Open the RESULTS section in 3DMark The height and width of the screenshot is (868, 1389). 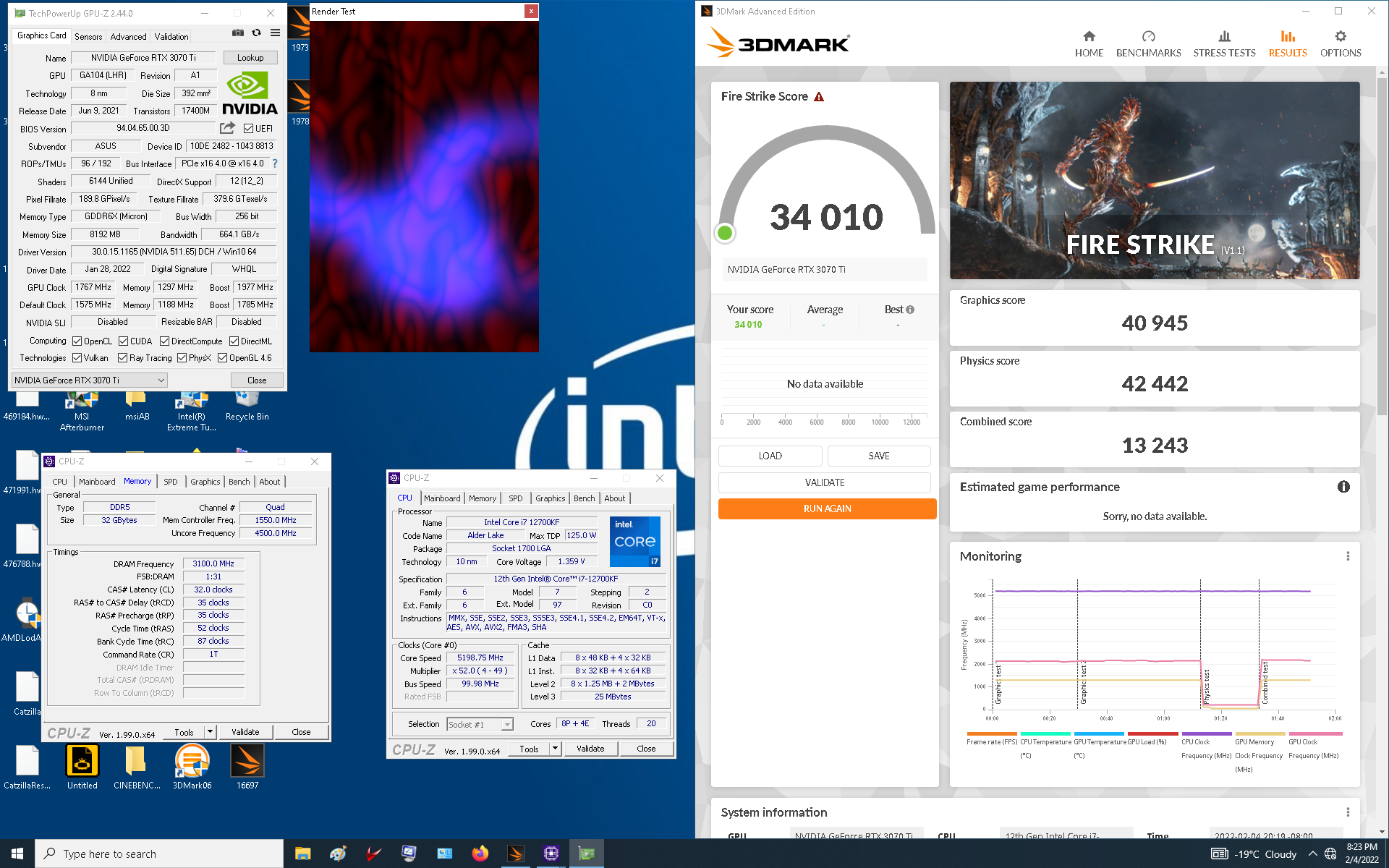coord(1288,44)
